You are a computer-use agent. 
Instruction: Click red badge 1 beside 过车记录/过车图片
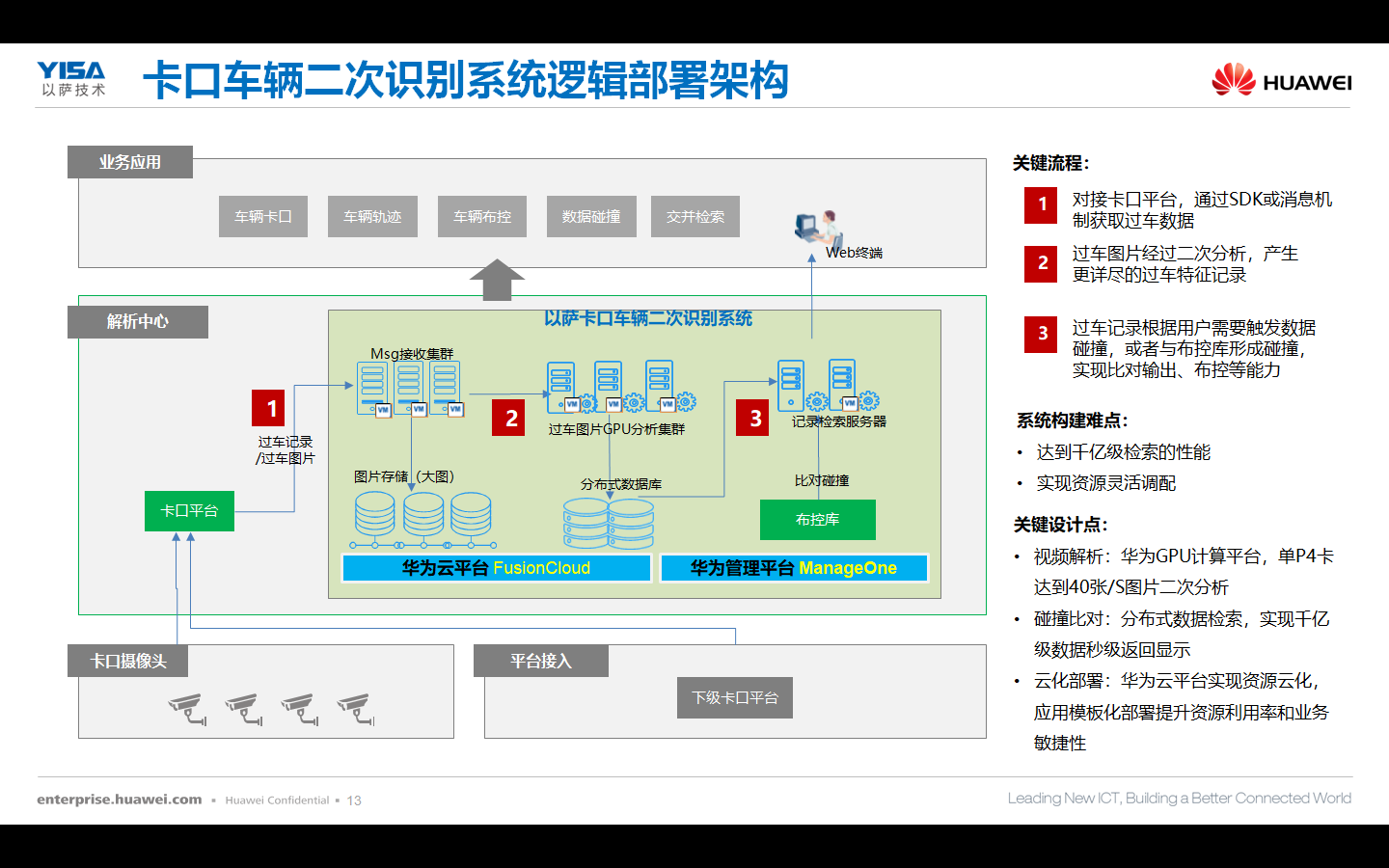[268, 408]
